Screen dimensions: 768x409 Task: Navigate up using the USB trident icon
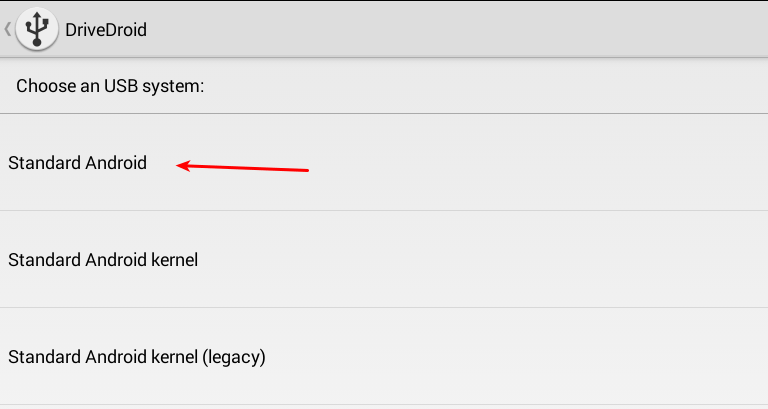(37, 29)
